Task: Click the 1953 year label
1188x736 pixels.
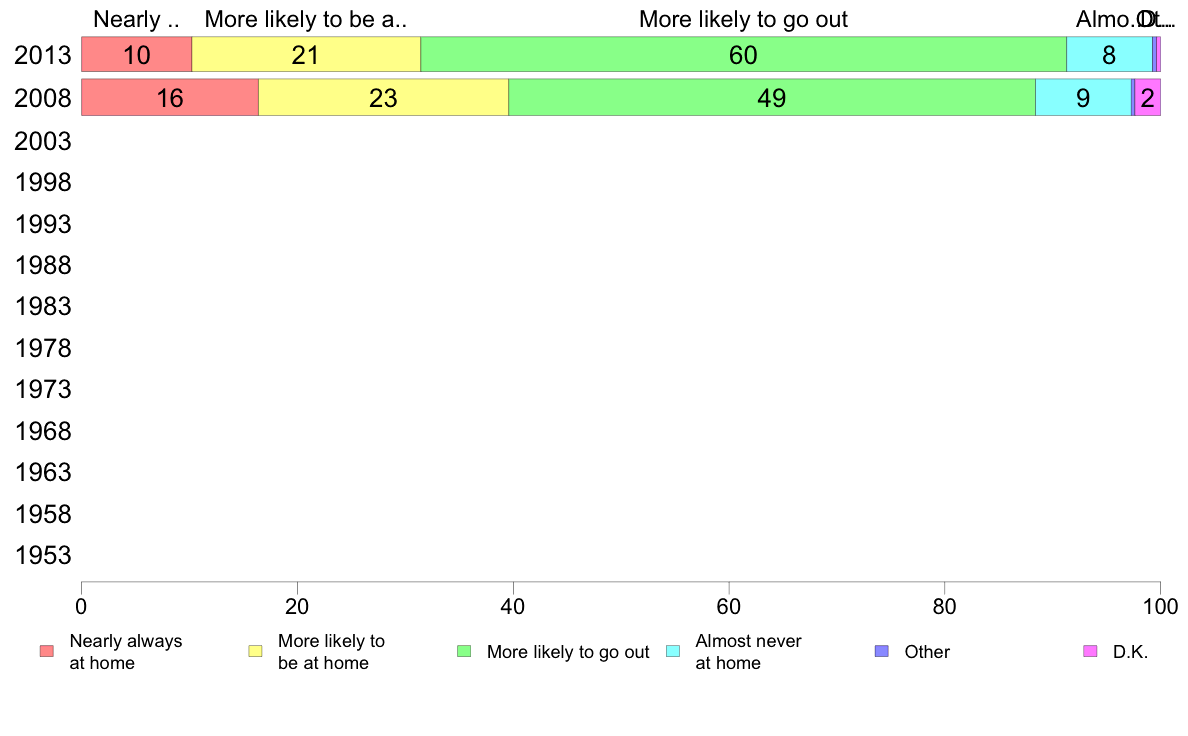Action: (x=43, y=556)
